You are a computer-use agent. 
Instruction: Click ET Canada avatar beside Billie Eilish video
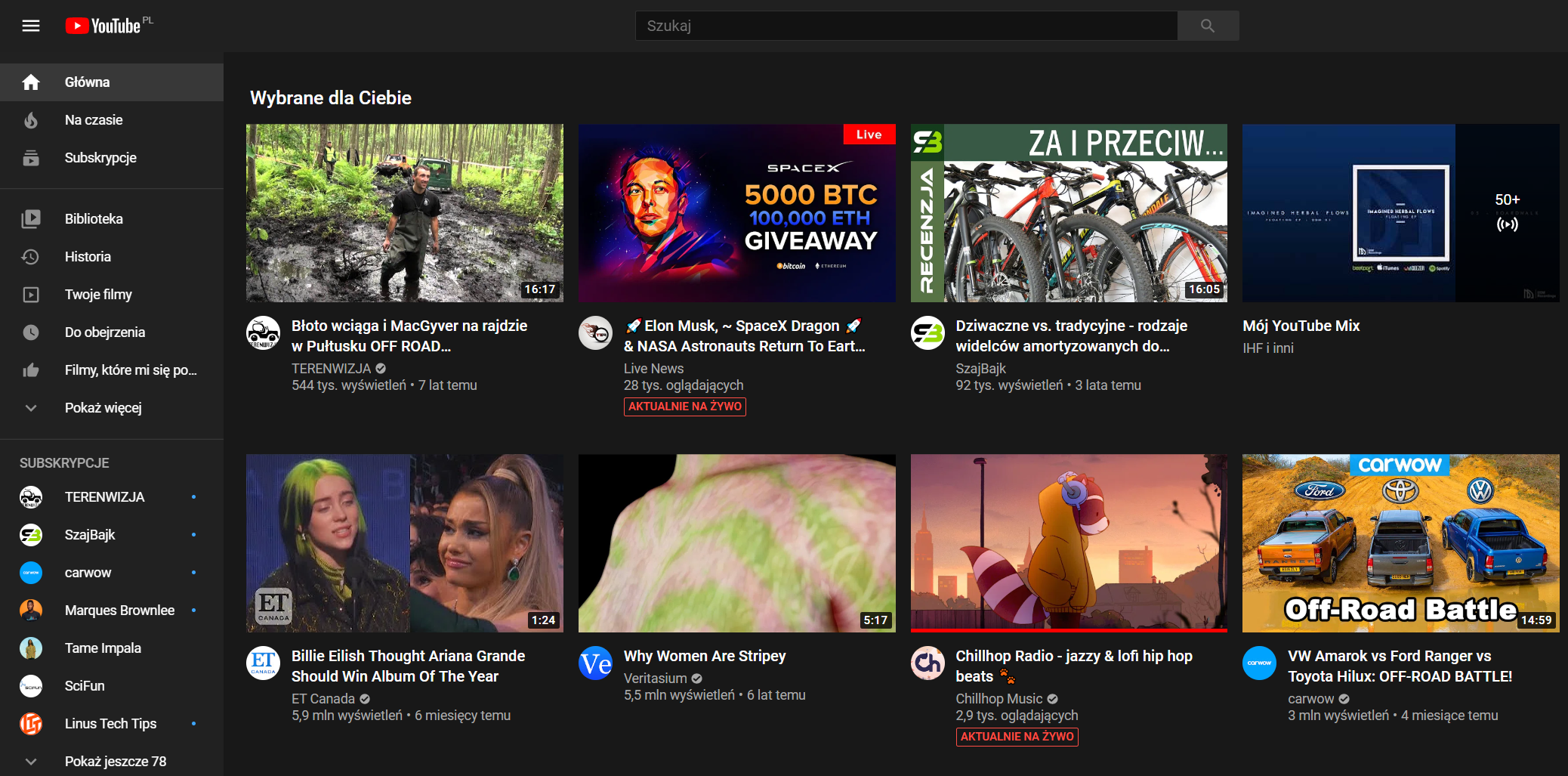point(263,663)
